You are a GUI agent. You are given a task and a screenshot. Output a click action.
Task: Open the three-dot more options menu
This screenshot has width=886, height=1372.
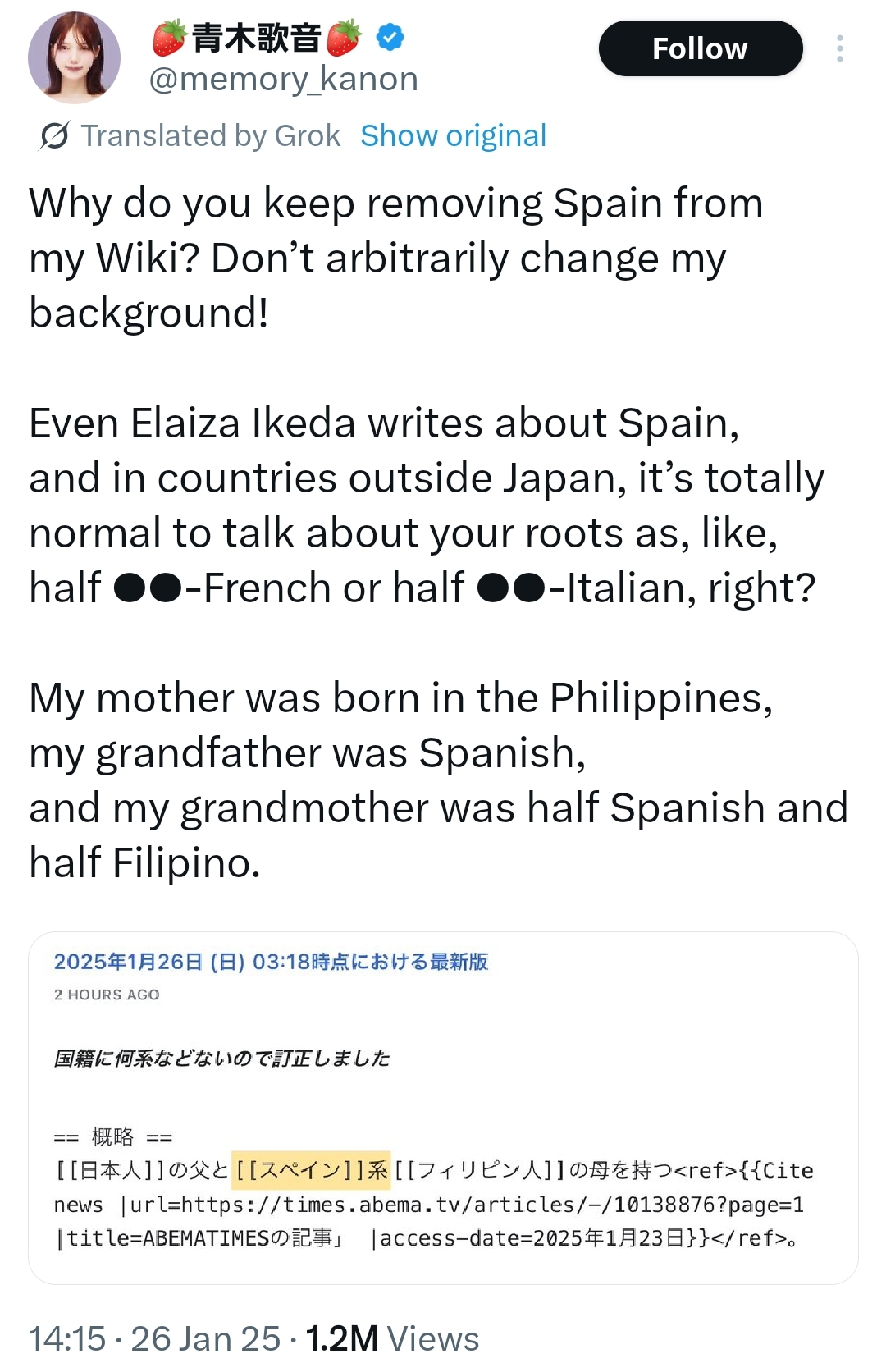839,48
